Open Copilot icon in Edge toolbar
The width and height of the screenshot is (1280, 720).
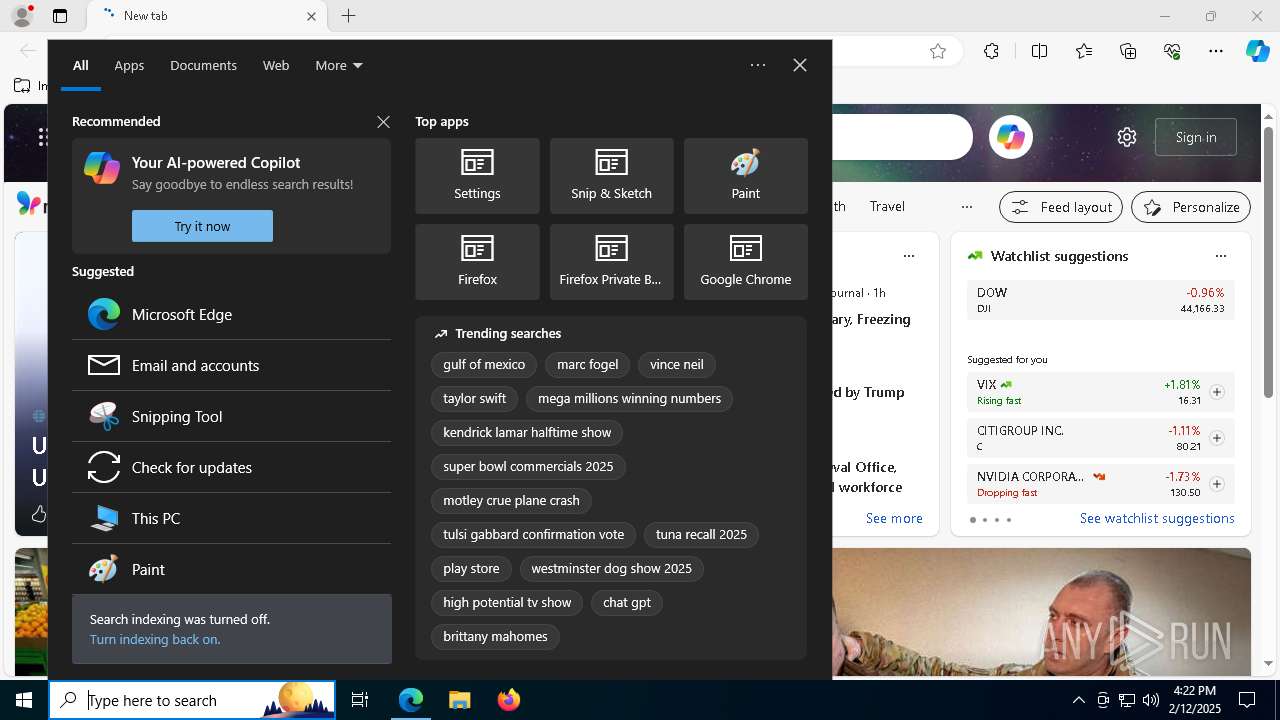click(x=1257, y=51)
